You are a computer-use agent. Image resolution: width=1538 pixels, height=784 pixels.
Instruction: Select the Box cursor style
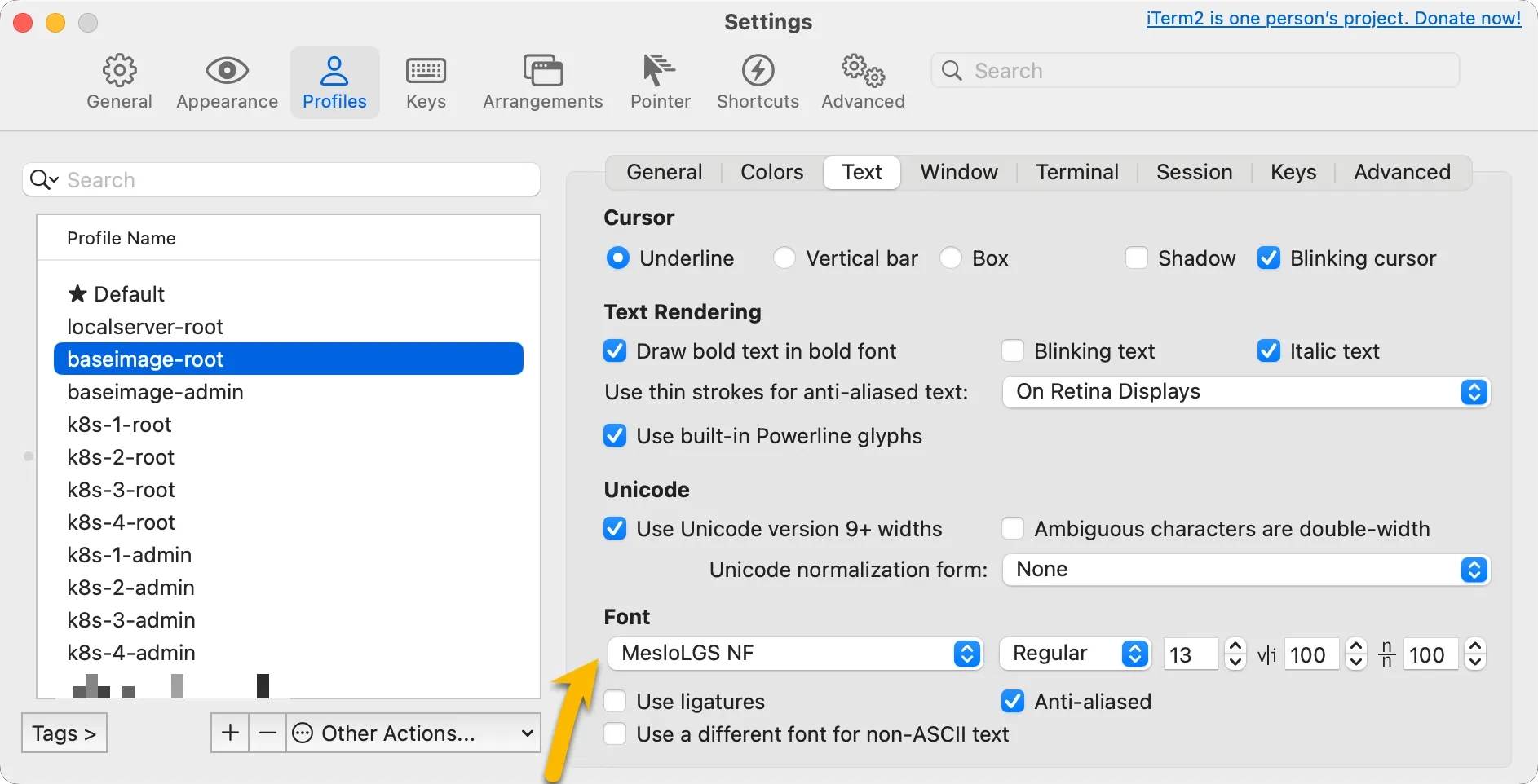[x=951, y=258]
